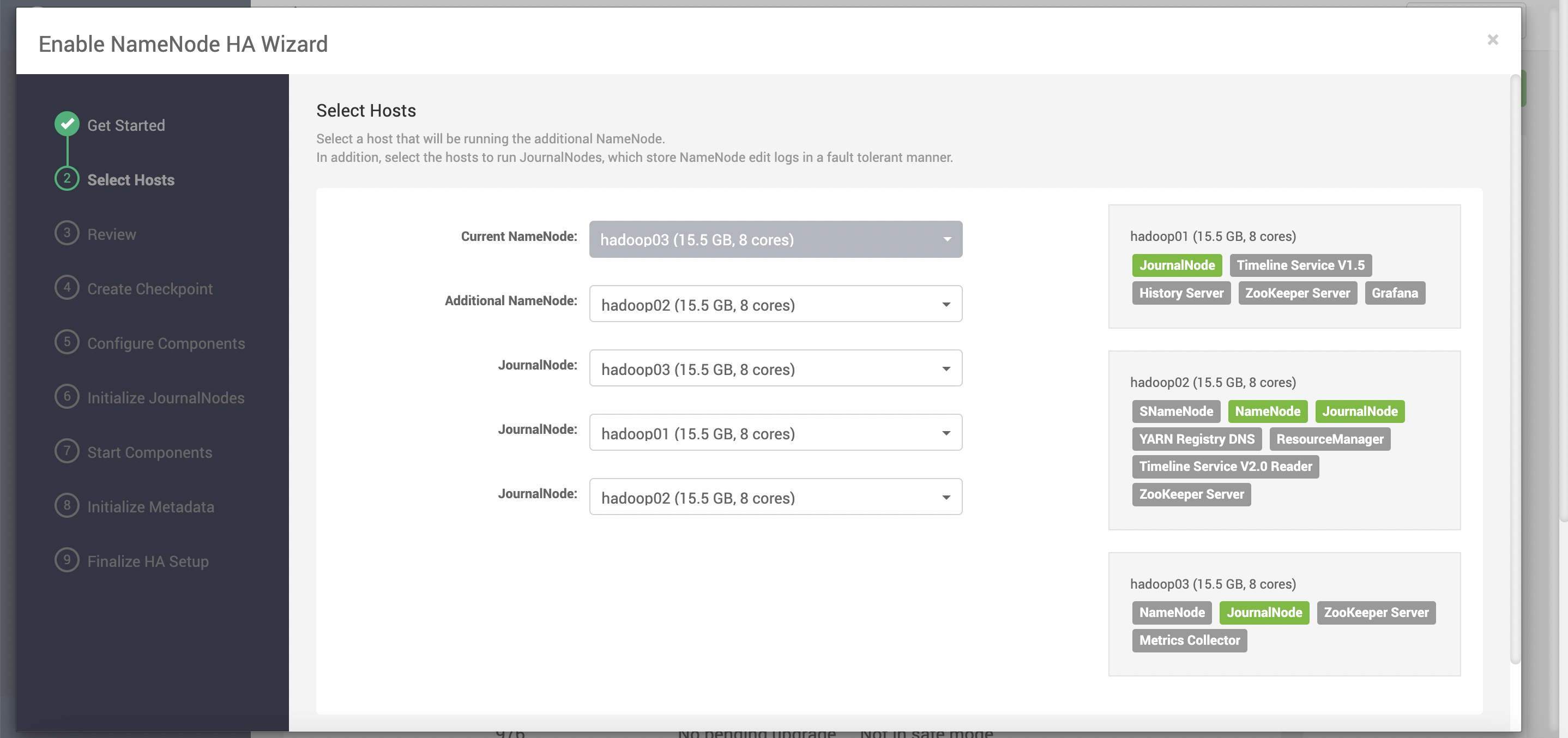
Task: Click the Timeline Service V1.5 tag
Action: click(x=1300, y=265)
